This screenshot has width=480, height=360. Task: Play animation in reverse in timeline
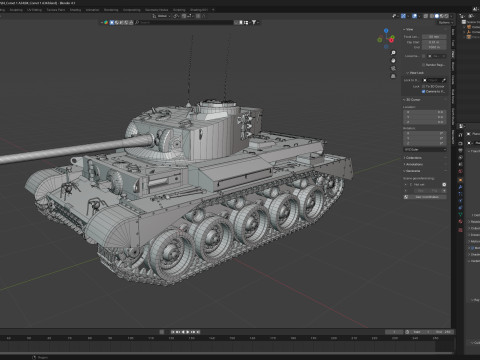183,332
